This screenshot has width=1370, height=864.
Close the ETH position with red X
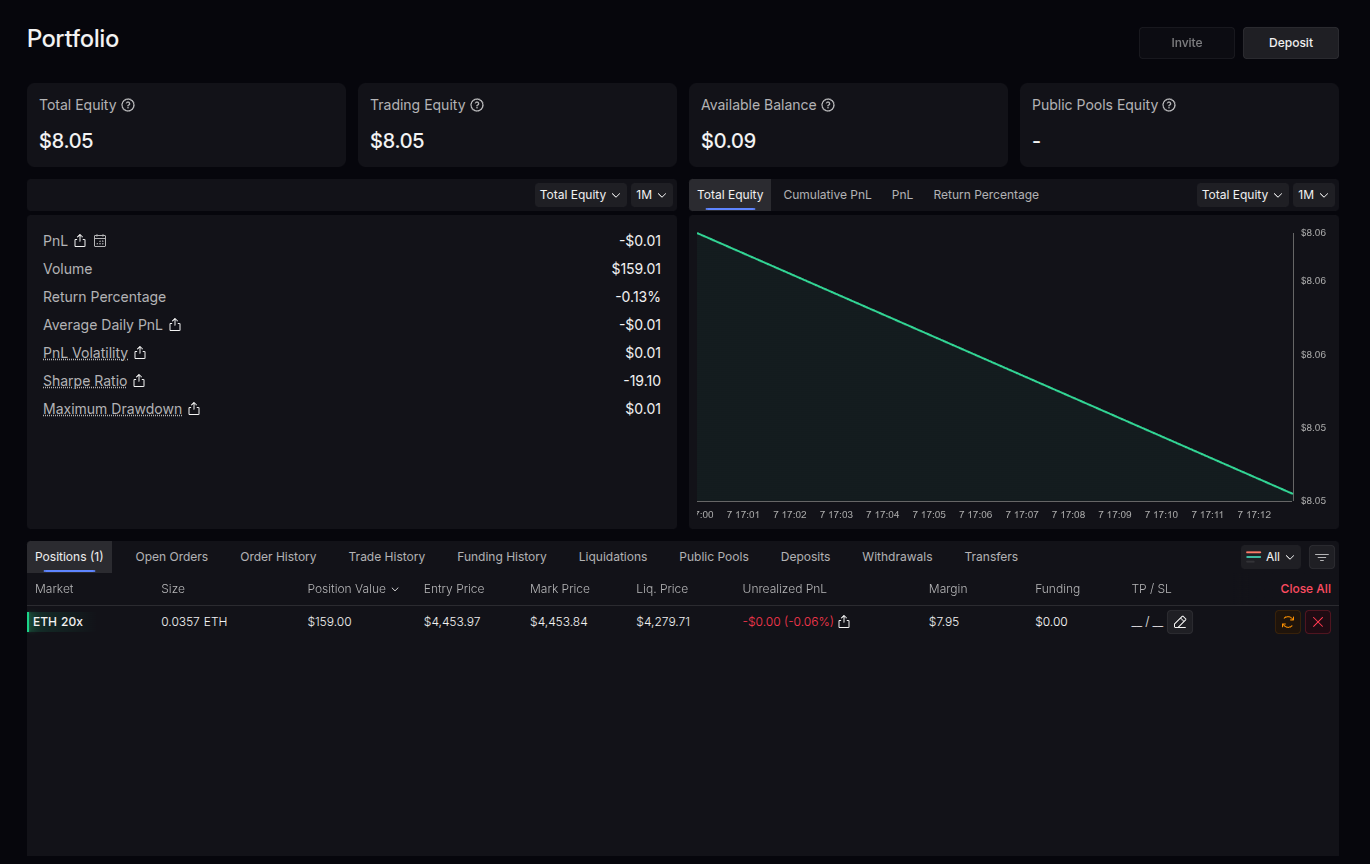click(x=1318, y=622)
